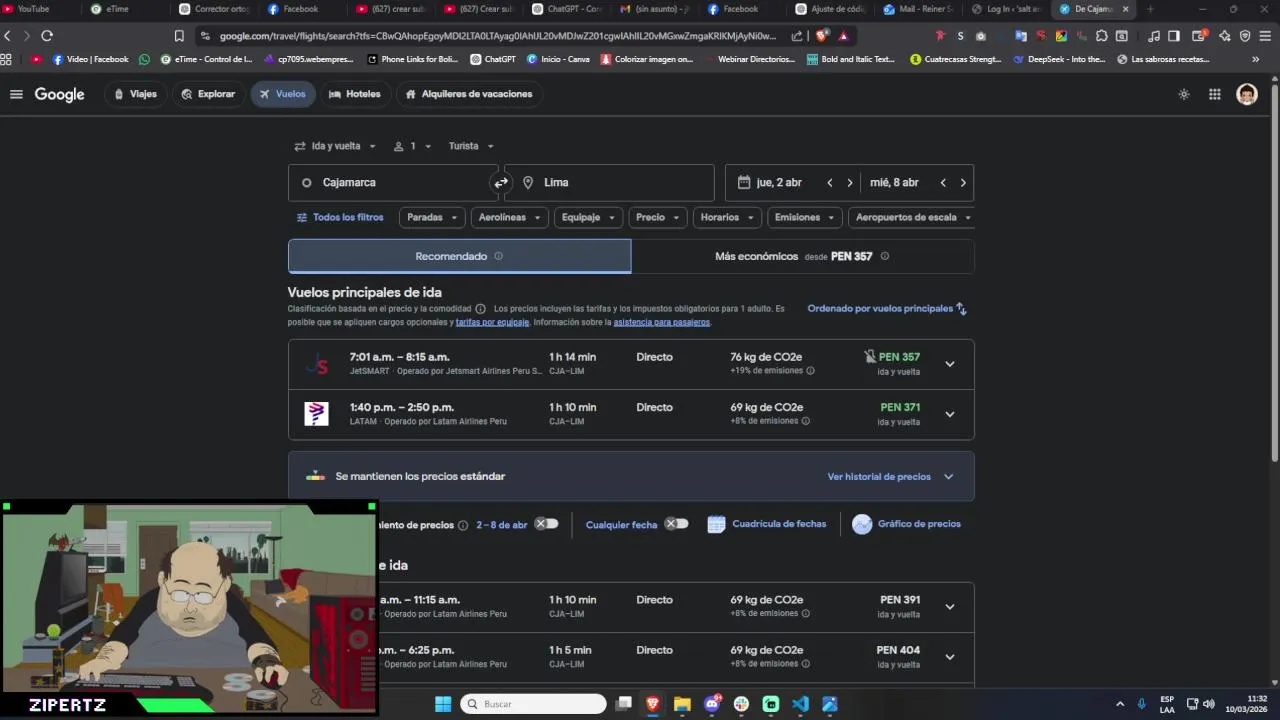Open tarifas por equipaje link
Image resolution: width=1280 pixels, height=720 pixels.
tap(492, 322)
